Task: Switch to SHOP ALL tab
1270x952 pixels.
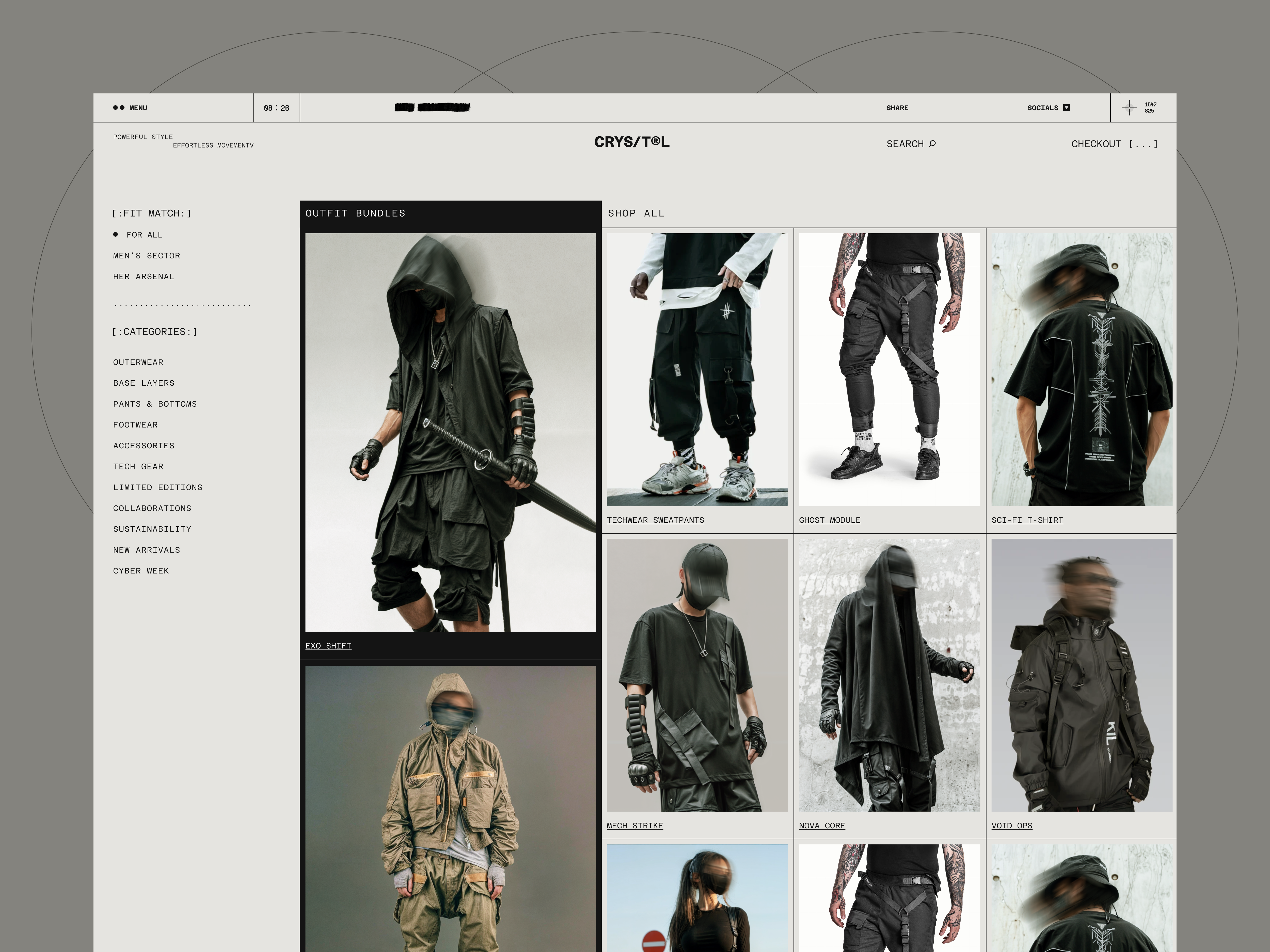Action: coord(636,214)
